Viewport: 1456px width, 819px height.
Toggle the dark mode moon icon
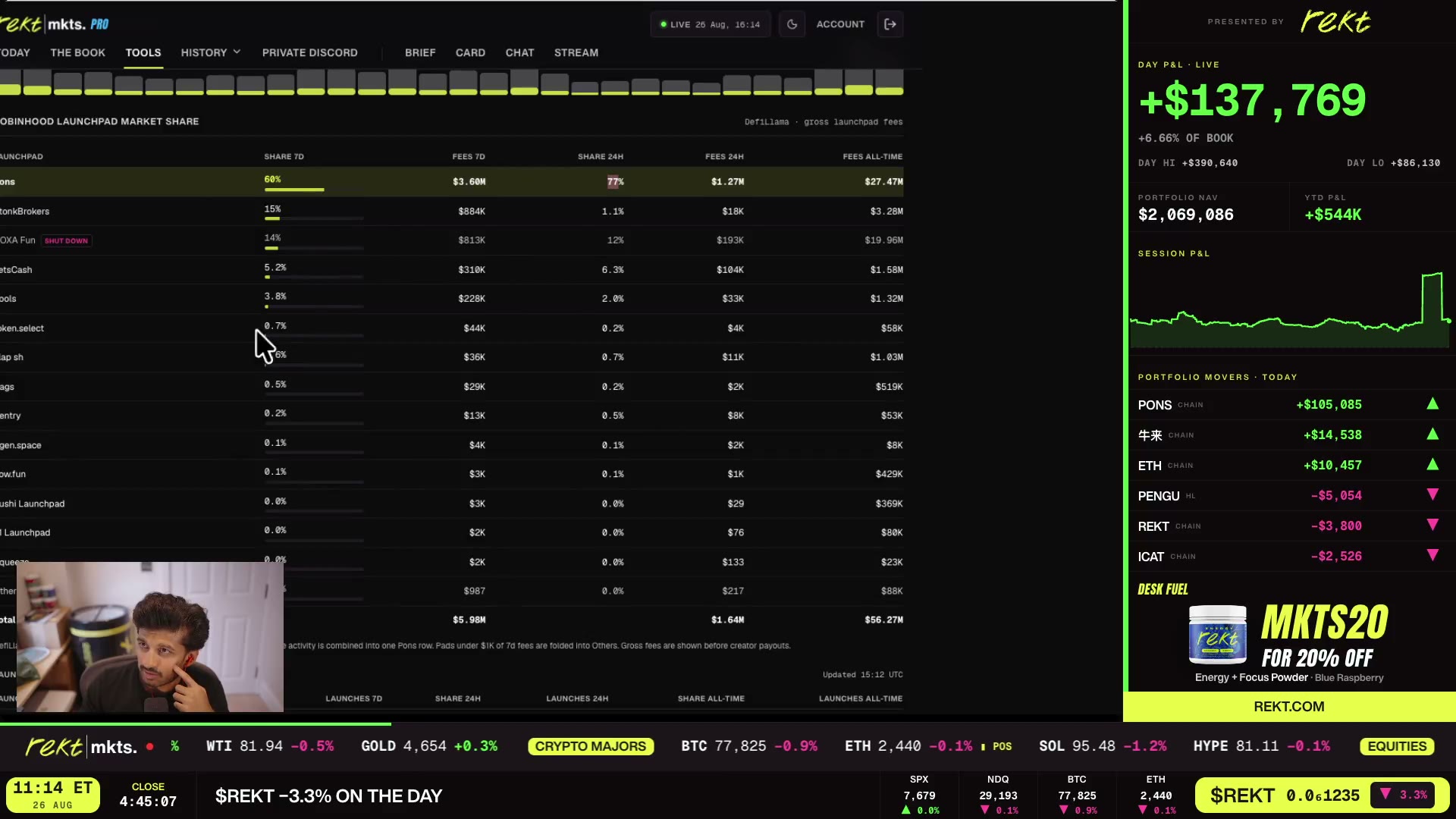pos(792,24)
